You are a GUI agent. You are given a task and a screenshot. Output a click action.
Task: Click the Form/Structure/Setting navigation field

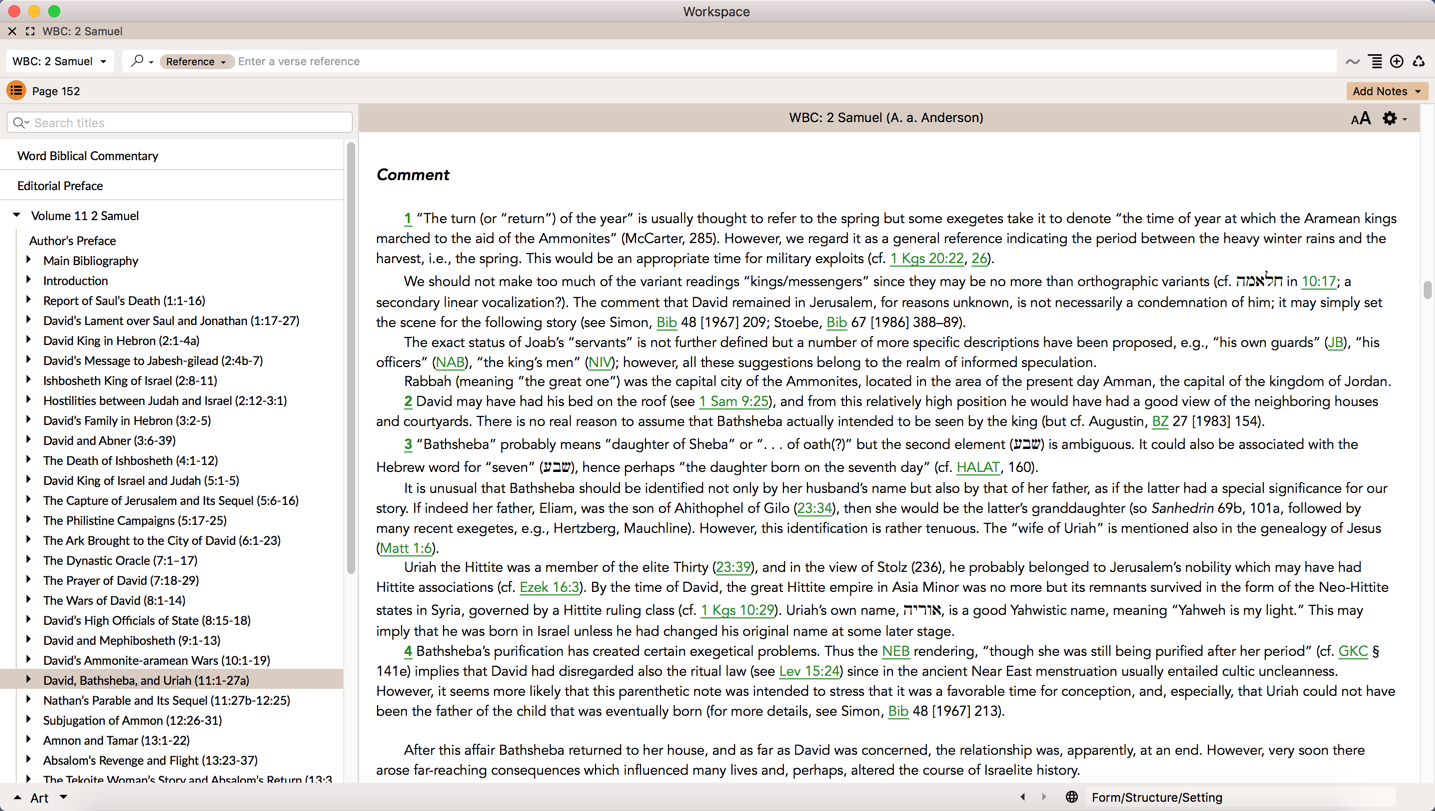1241,798
